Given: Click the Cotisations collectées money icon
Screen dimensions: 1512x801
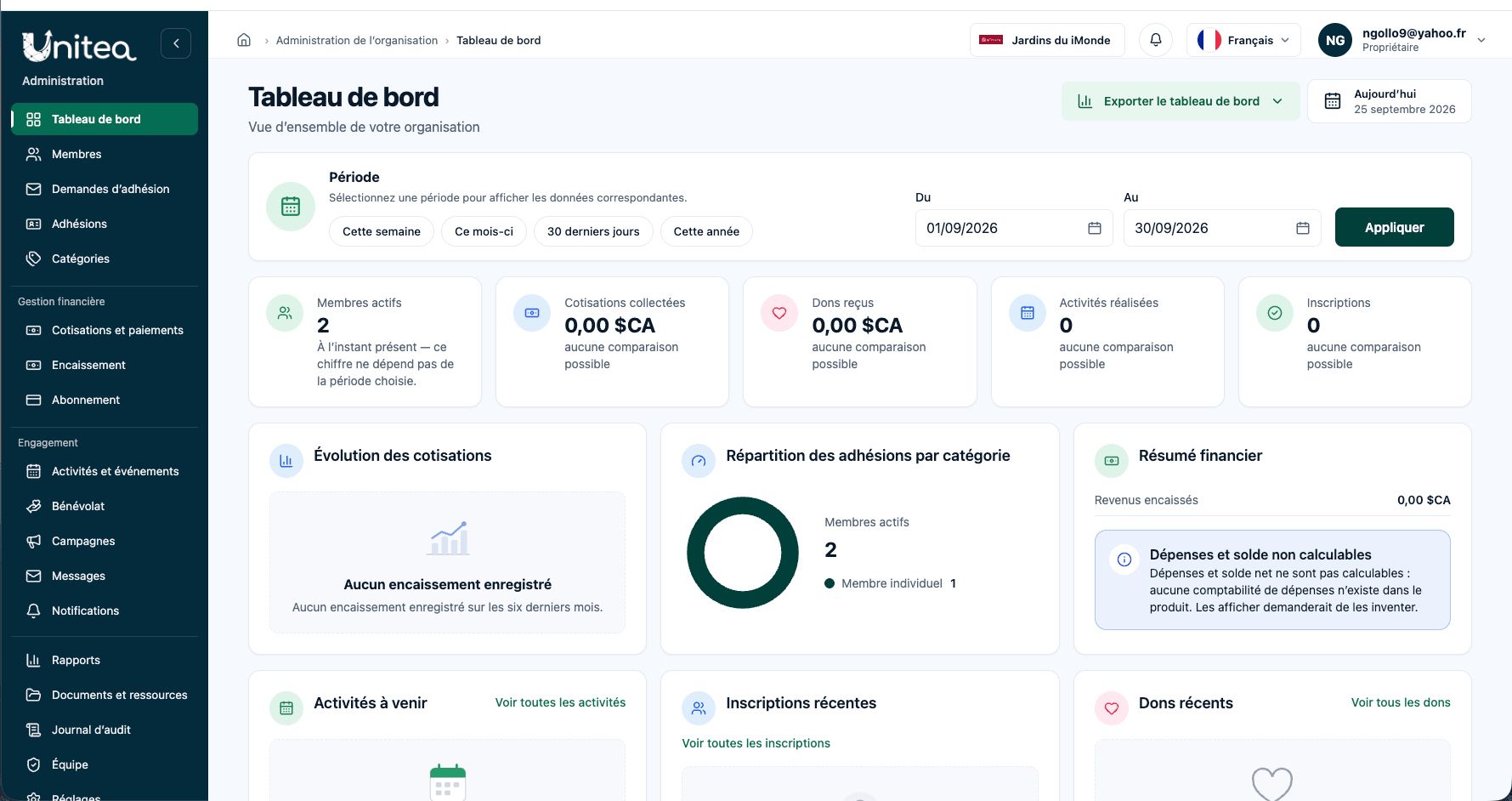Looking at the screenshot, I should tap(532, 313).
